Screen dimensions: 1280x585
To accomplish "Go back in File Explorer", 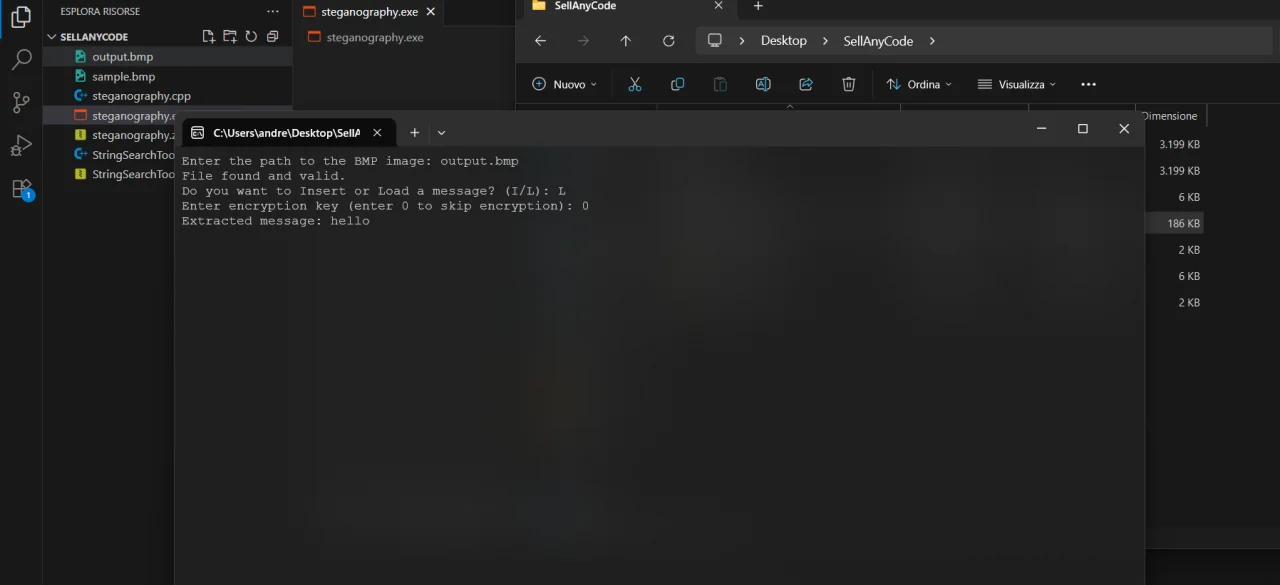I will coord(540,41).
